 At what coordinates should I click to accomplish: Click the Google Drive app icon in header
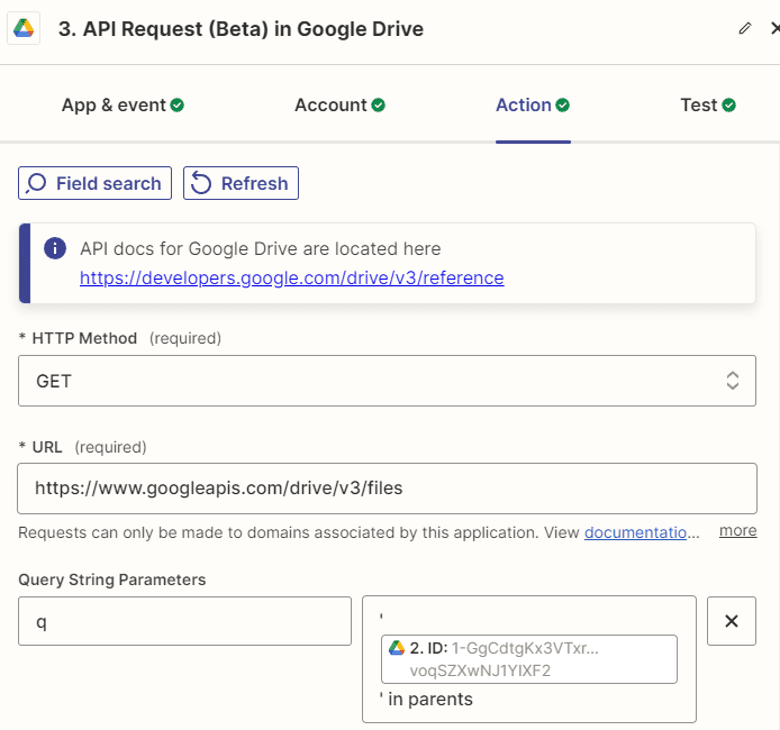23,28
